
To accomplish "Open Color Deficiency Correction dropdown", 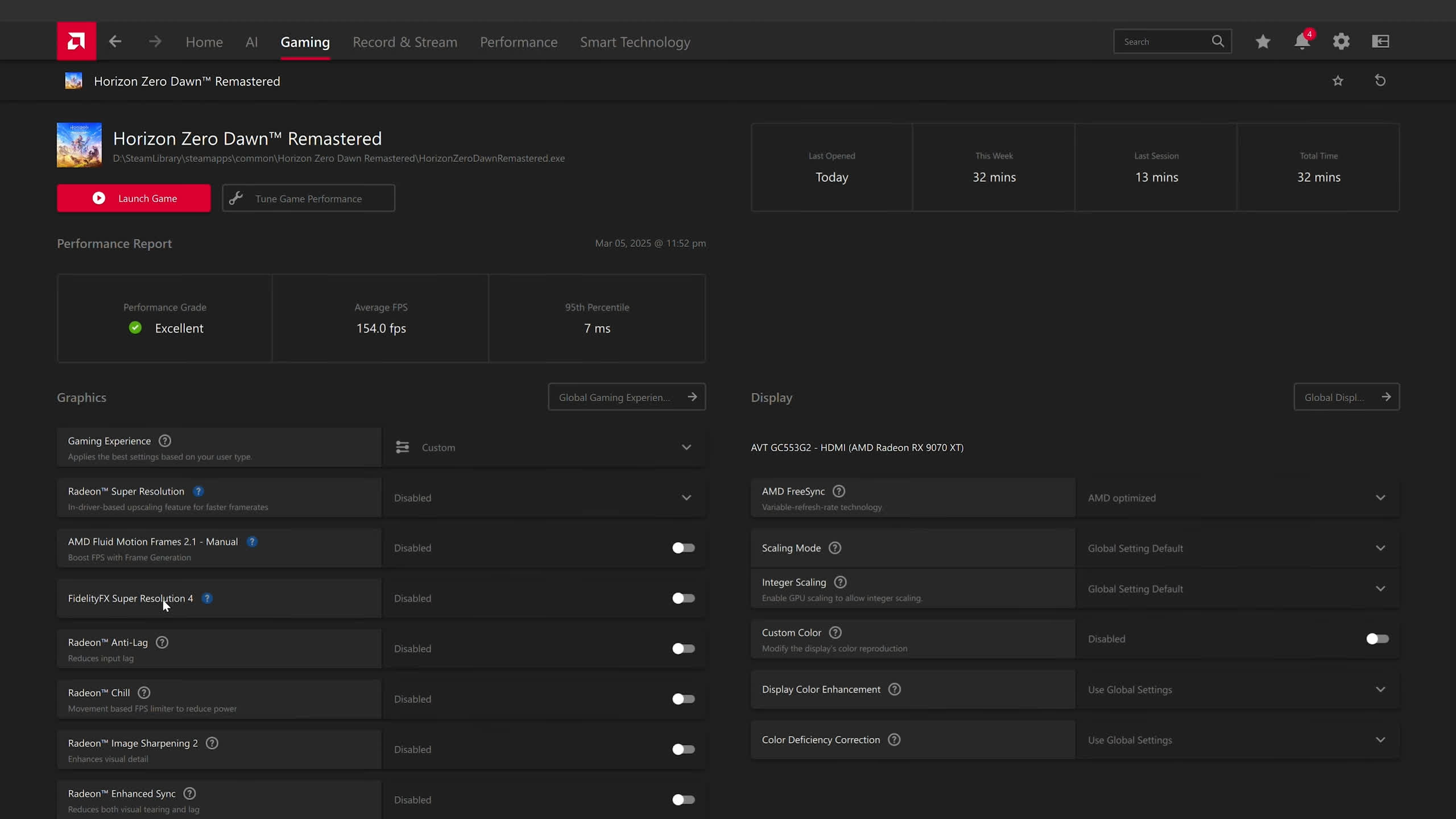I will 1238,739.
